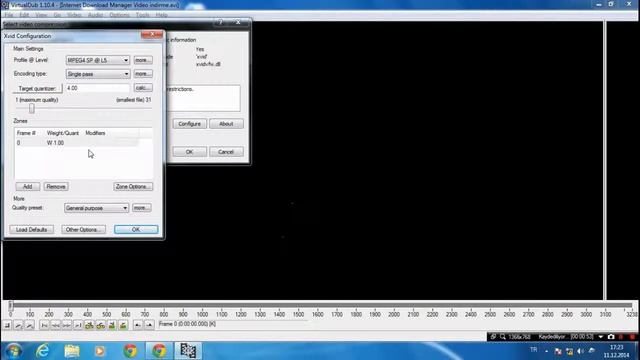Click the Frame # column header
Image resolution: width=640 pixels, height=360 pixels.
coord(26,133)
